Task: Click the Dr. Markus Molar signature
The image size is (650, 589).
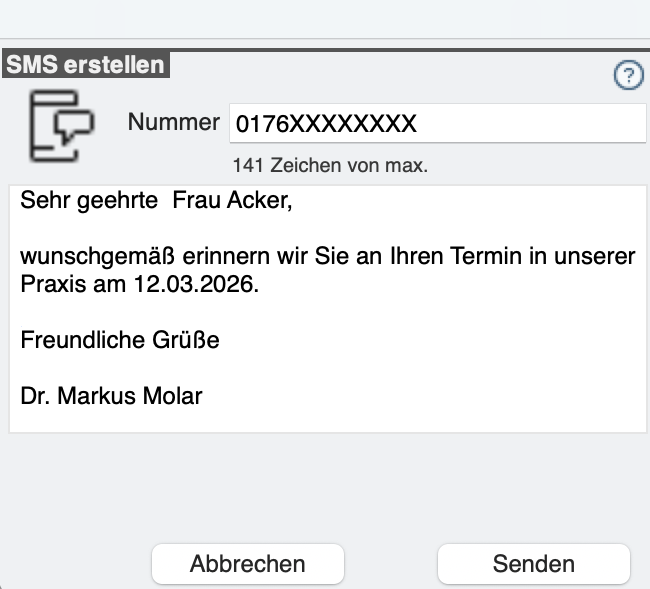Action: point(111,396)
